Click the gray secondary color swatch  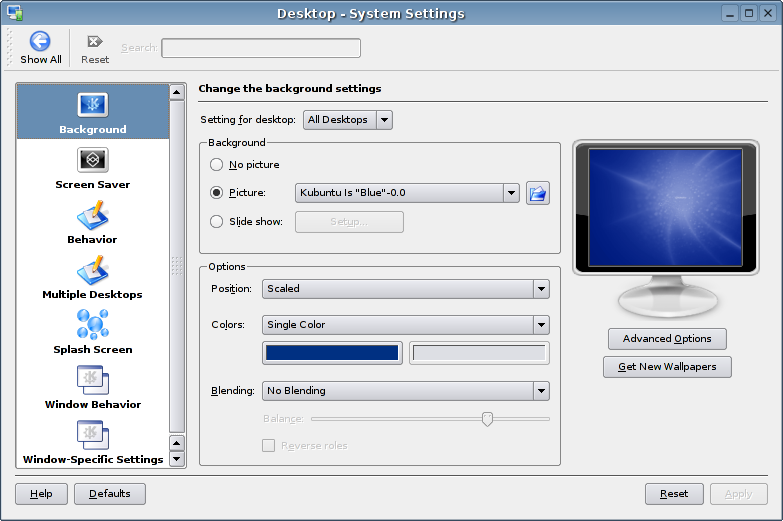click(479, 353)
